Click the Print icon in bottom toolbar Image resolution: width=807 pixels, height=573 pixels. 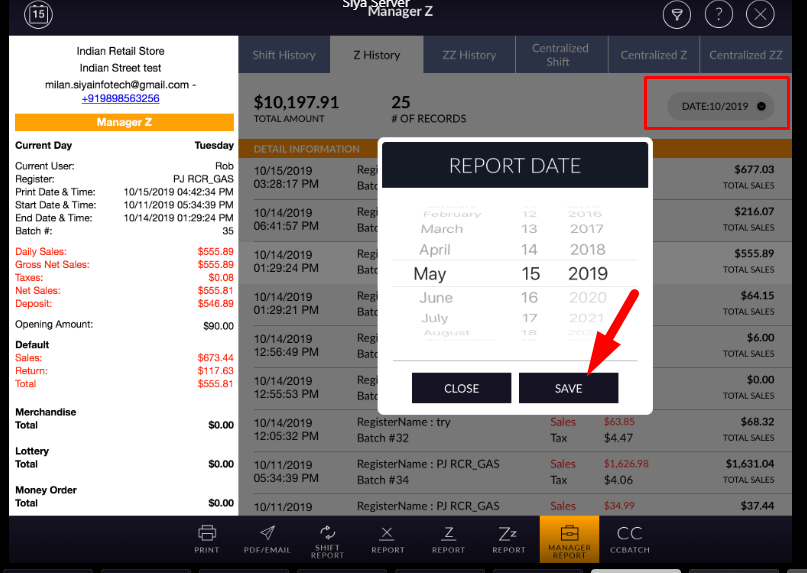[x=207, y=538]
